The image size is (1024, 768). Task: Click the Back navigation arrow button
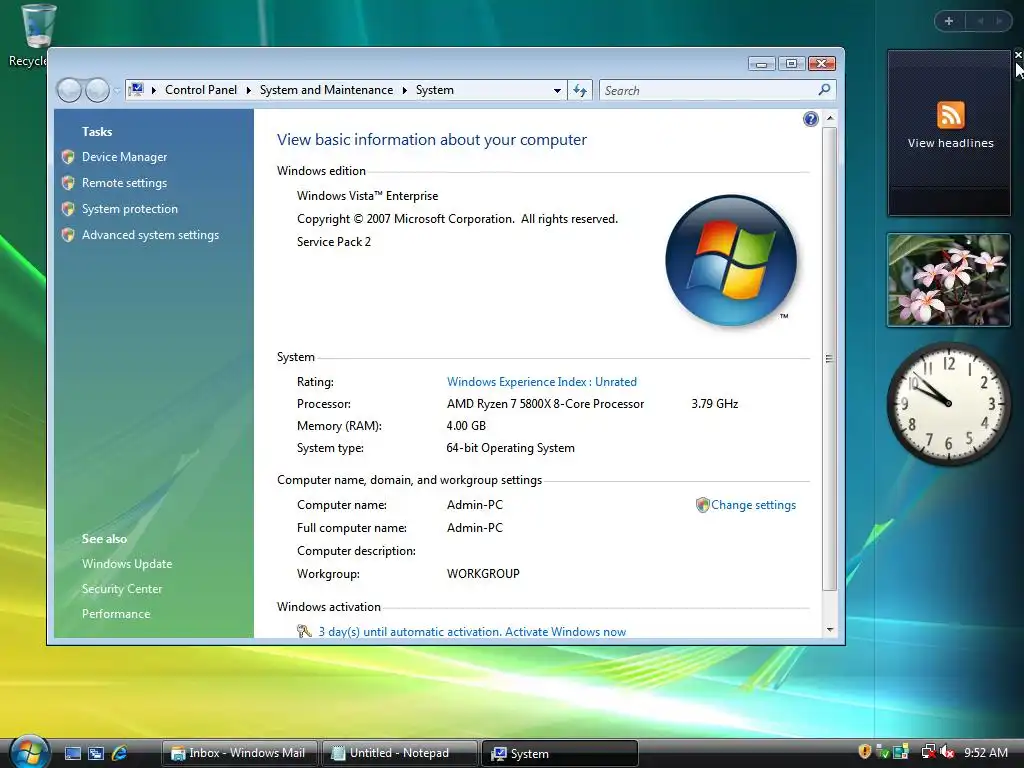pos(69,90)
